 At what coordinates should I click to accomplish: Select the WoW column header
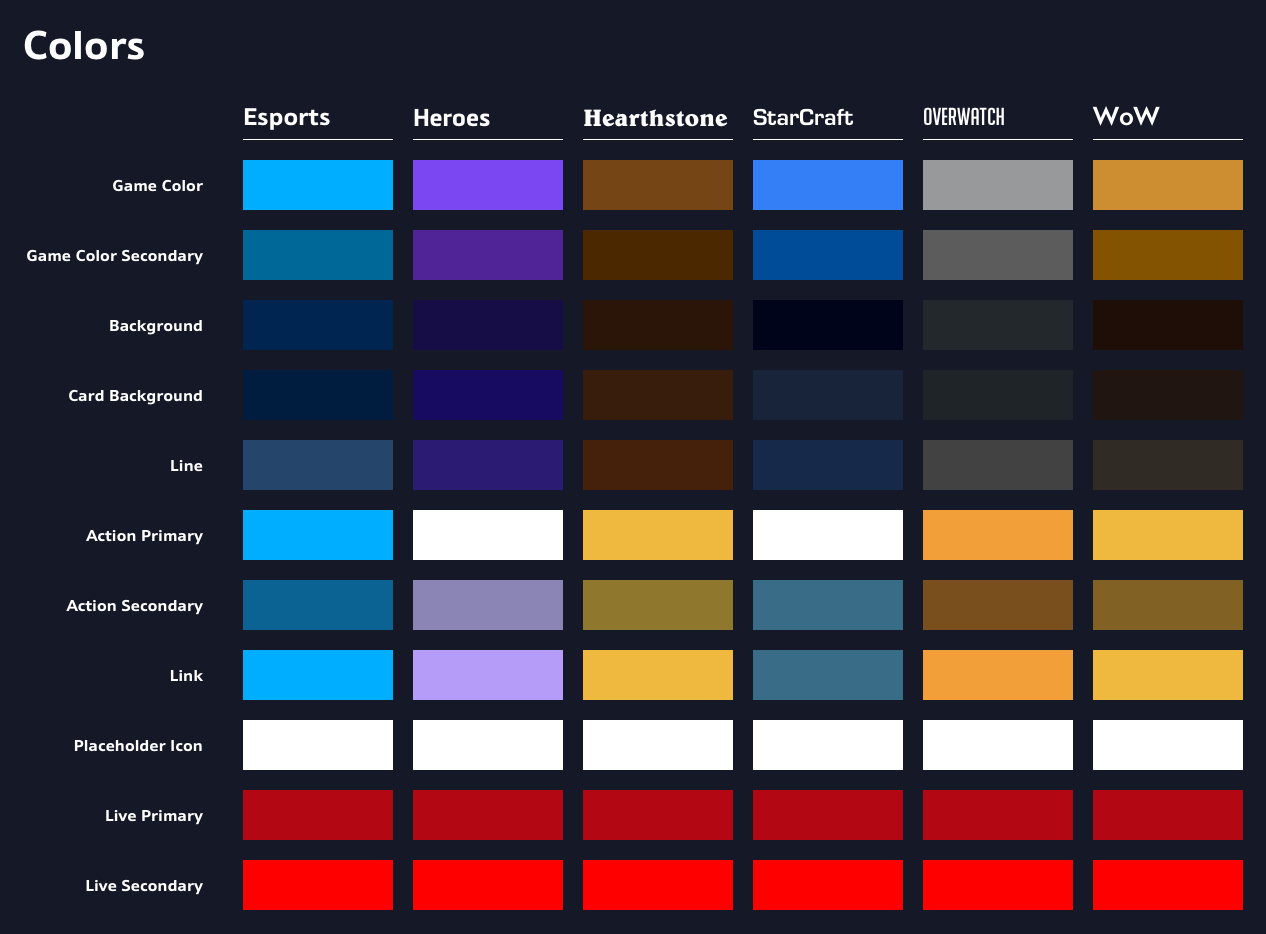coord(1126,117)
